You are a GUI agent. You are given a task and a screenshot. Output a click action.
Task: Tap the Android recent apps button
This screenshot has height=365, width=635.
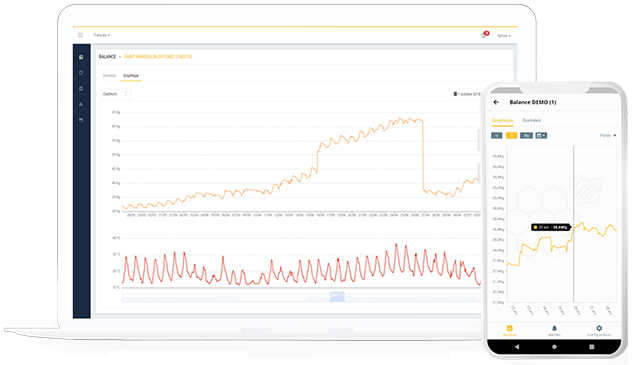(x=592, y=347)
